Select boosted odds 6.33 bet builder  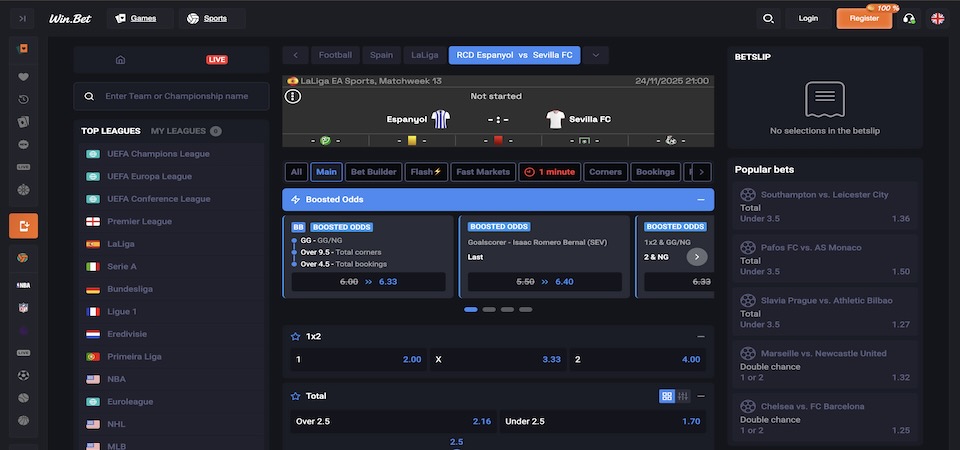369,282
